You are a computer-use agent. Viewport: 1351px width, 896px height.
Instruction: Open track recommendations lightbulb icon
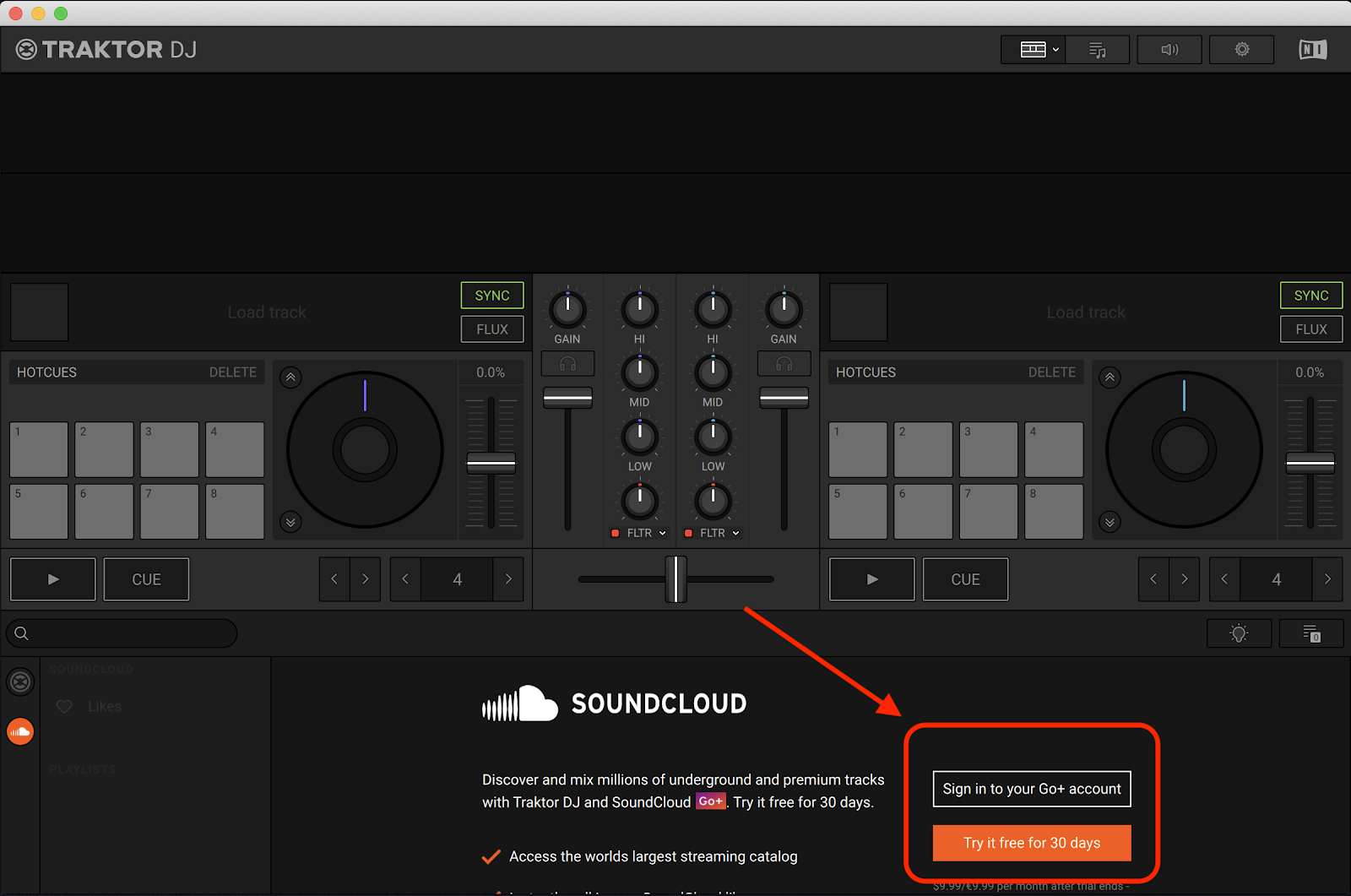[1239, 633]
